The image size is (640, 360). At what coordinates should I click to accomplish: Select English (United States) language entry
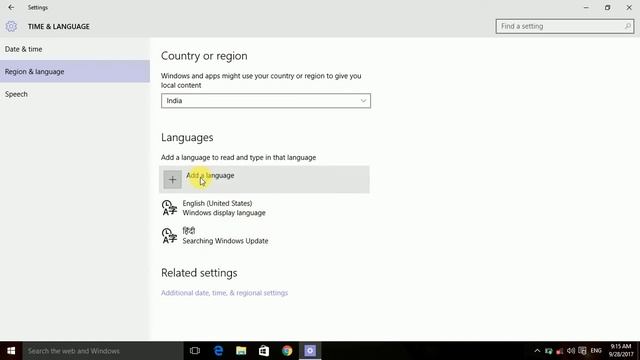tap(264, 208)
